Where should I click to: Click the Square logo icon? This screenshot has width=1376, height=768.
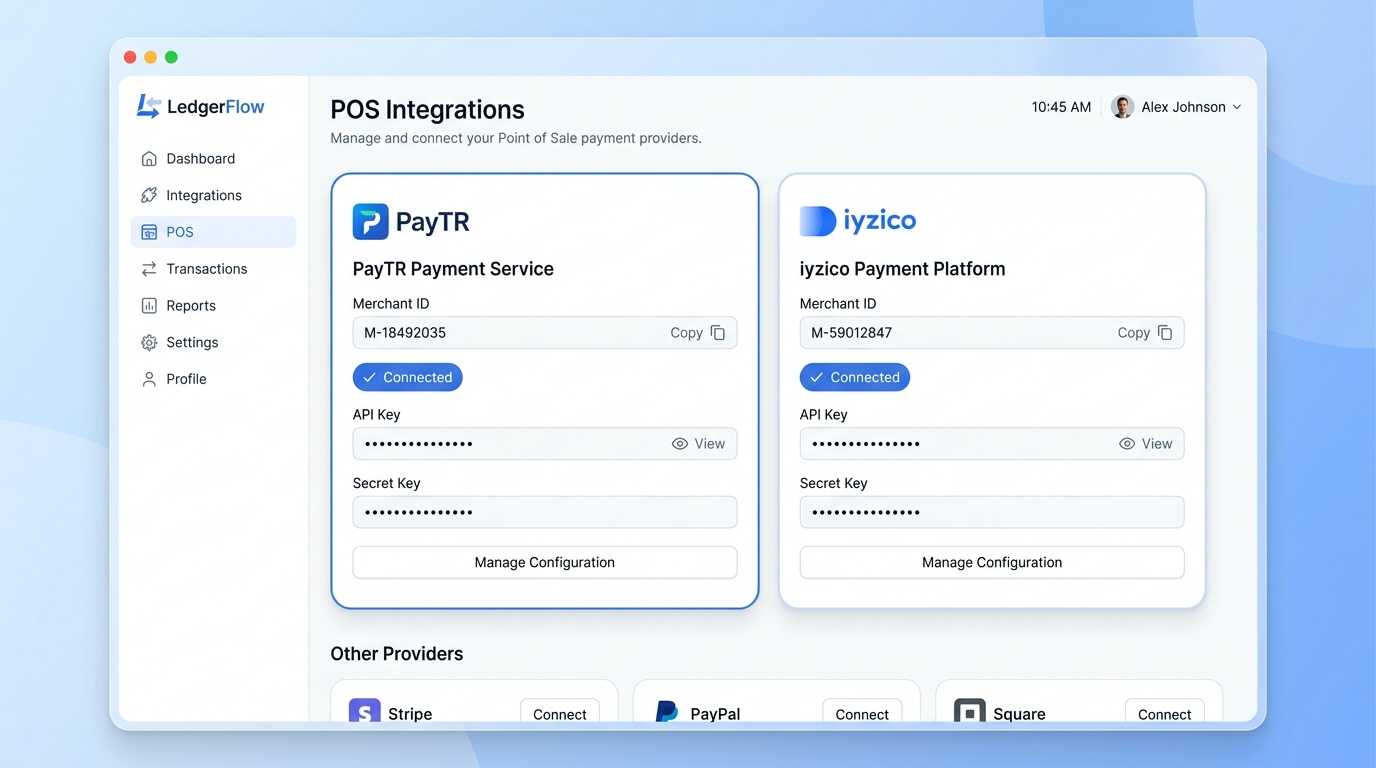tap(970, 712)
